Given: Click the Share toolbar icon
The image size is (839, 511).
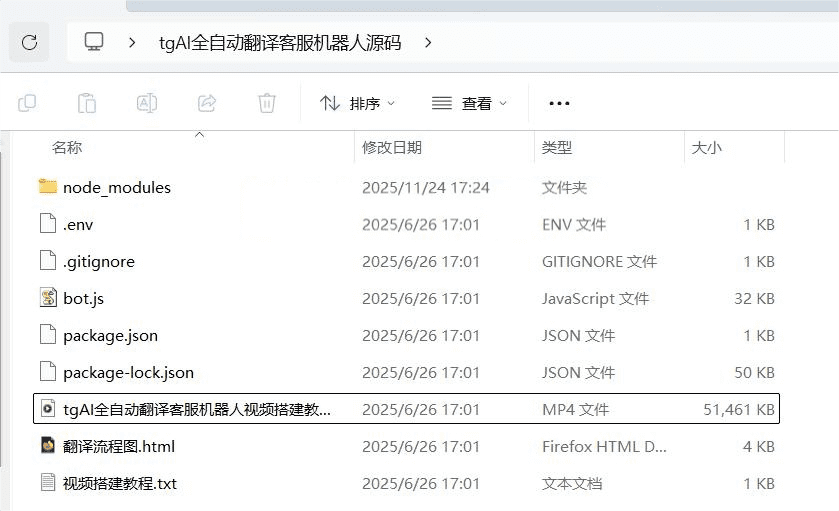Looking at the screenshot, I should click(207, 103).
